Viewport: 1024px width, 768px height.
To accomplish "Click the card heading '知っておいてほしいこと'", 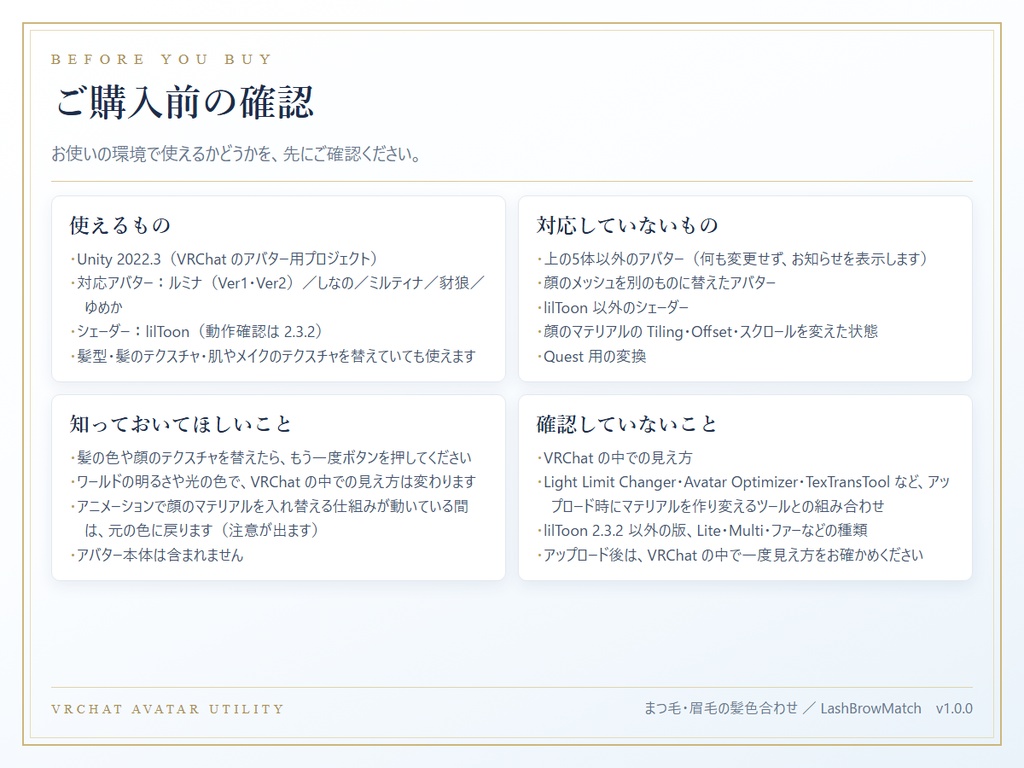I will pos(181,424).
